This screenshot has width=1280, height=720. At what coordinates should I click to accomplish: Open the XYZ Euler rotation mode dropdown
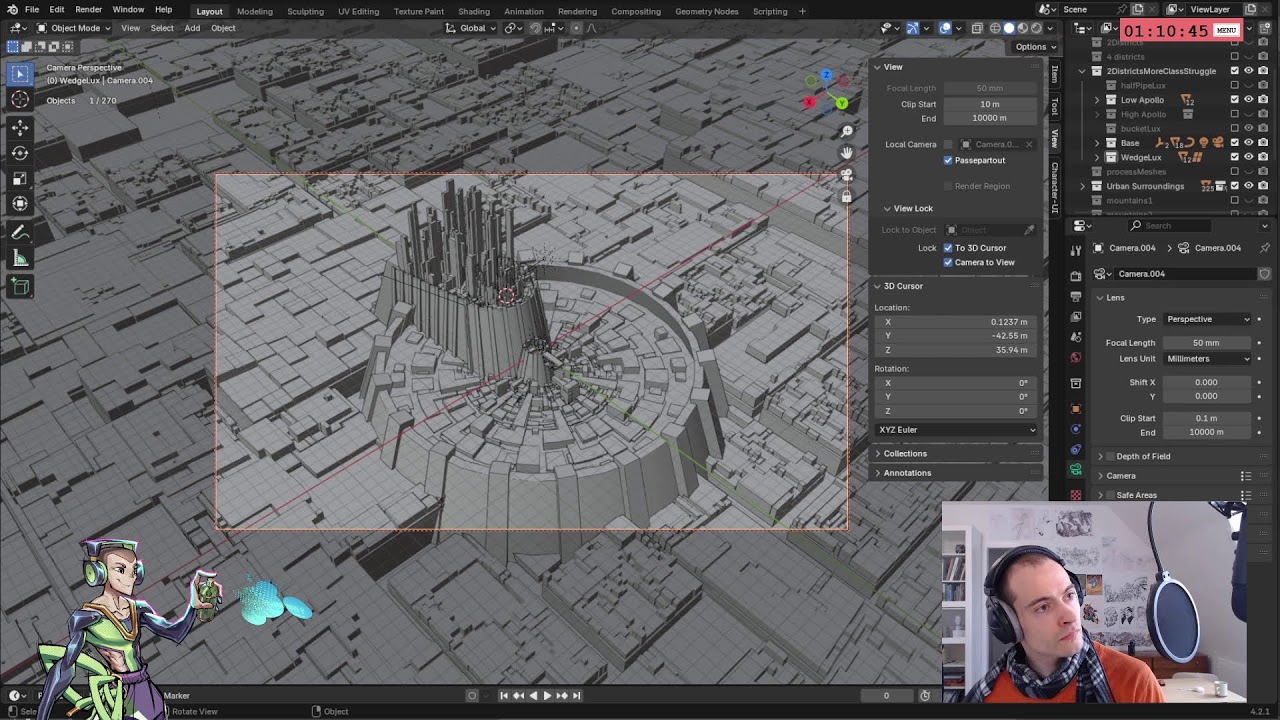click(956, 430)
